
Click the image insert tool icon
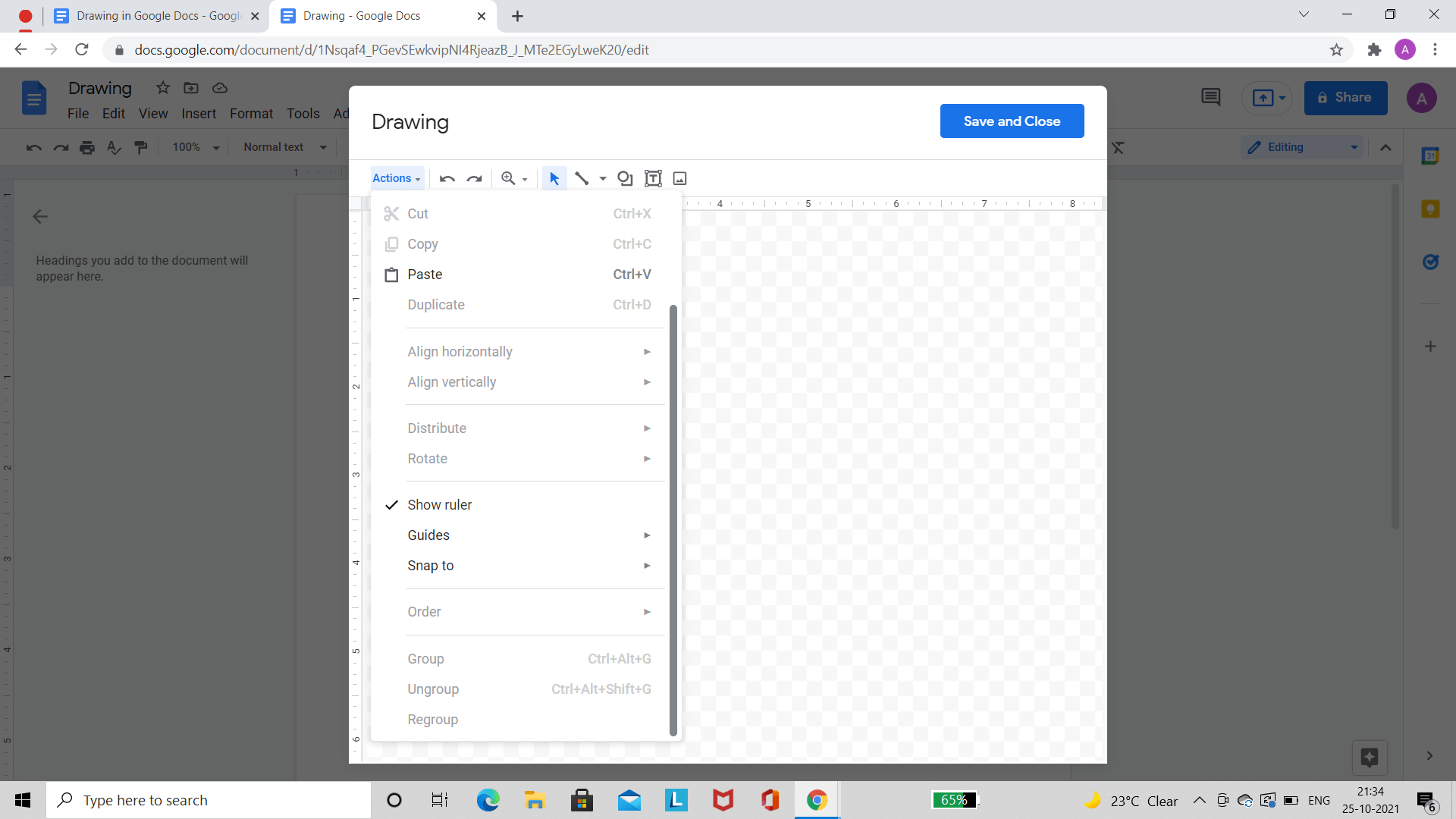coord(680,178)
